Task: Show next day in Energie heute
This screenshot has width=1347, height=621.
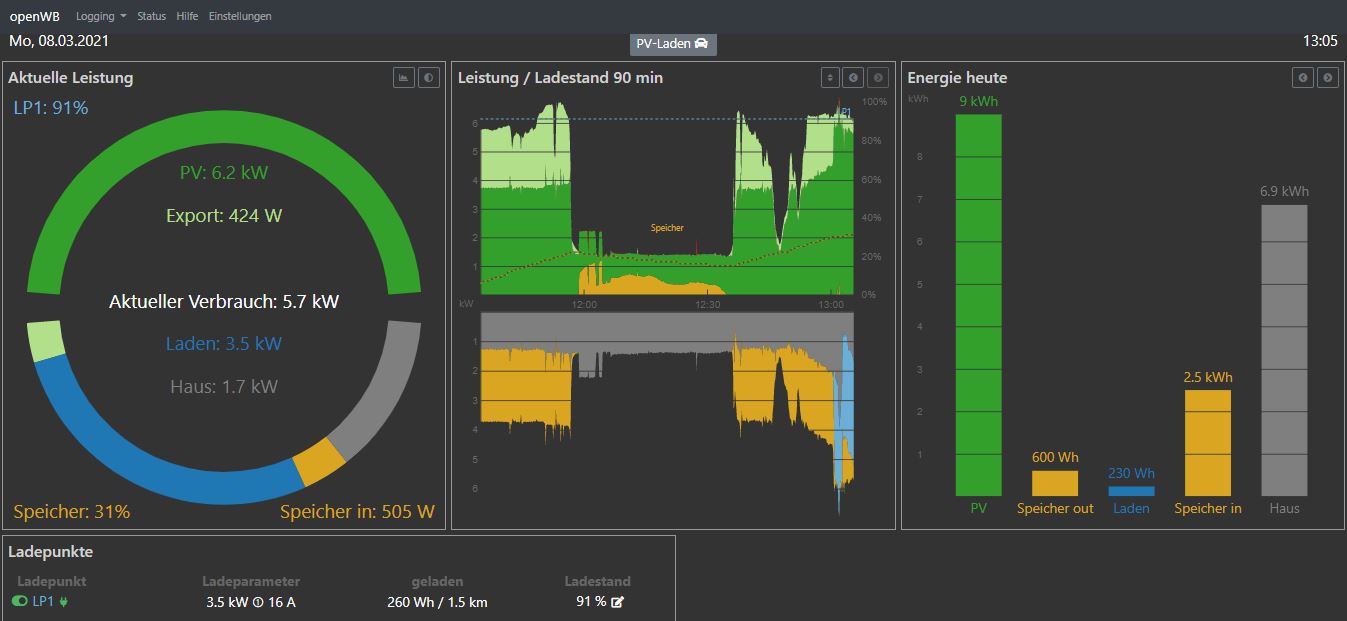Action: [x=1328, y=78]
